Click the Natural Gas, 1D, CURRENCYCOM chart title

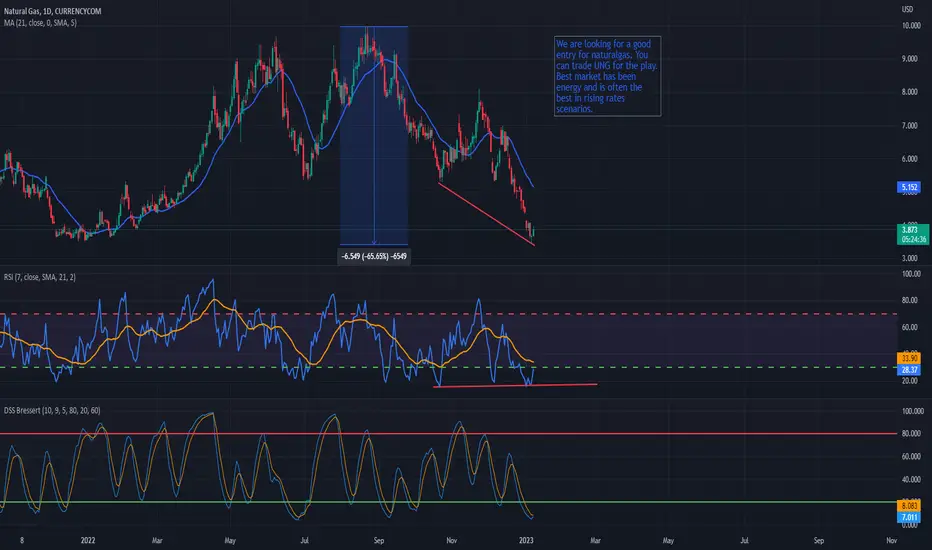click(52, 11)
